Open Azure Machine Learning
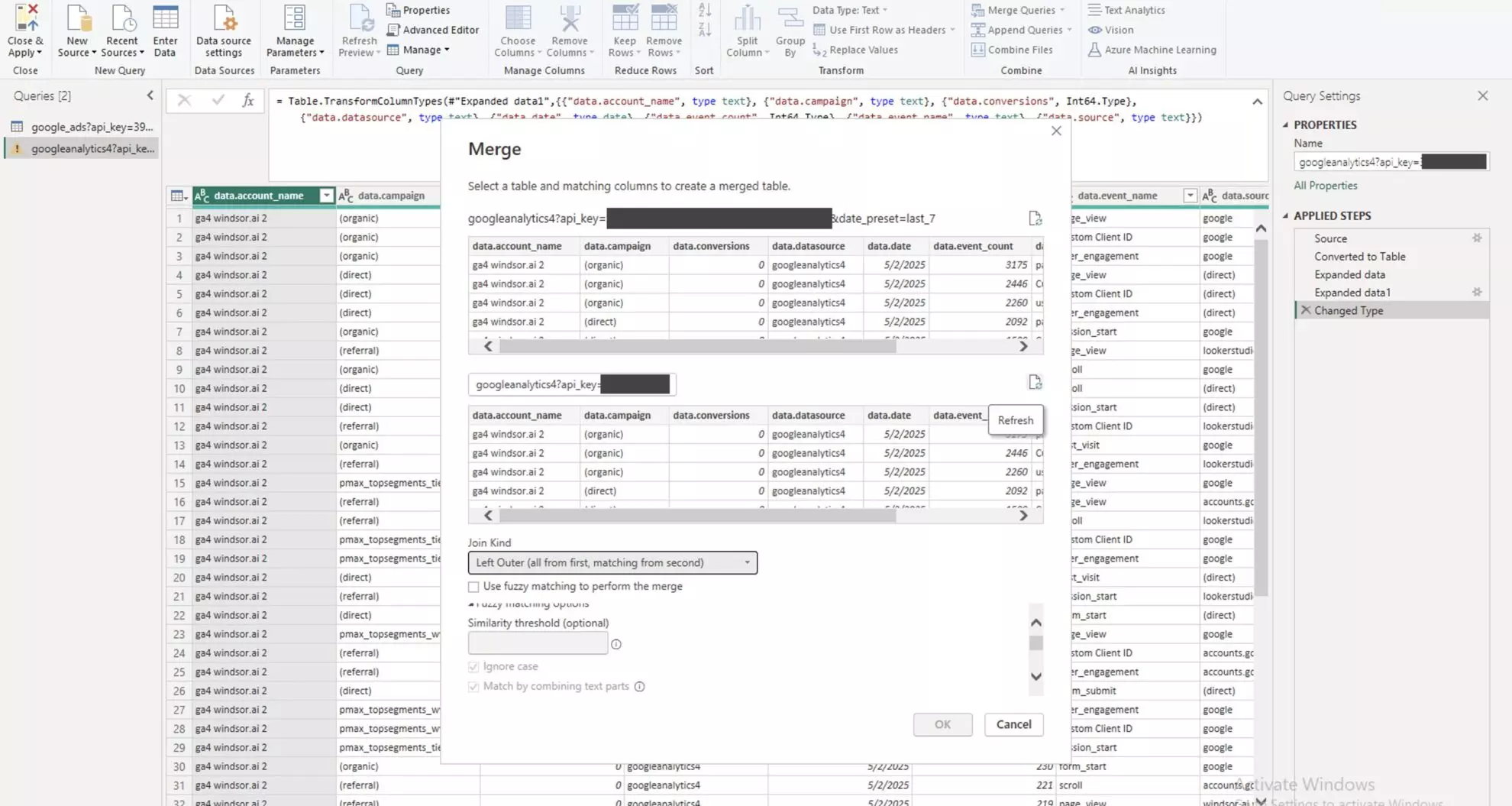Image resolution: width=1512 pixels, height=806 pixels. coord(1152,50)
